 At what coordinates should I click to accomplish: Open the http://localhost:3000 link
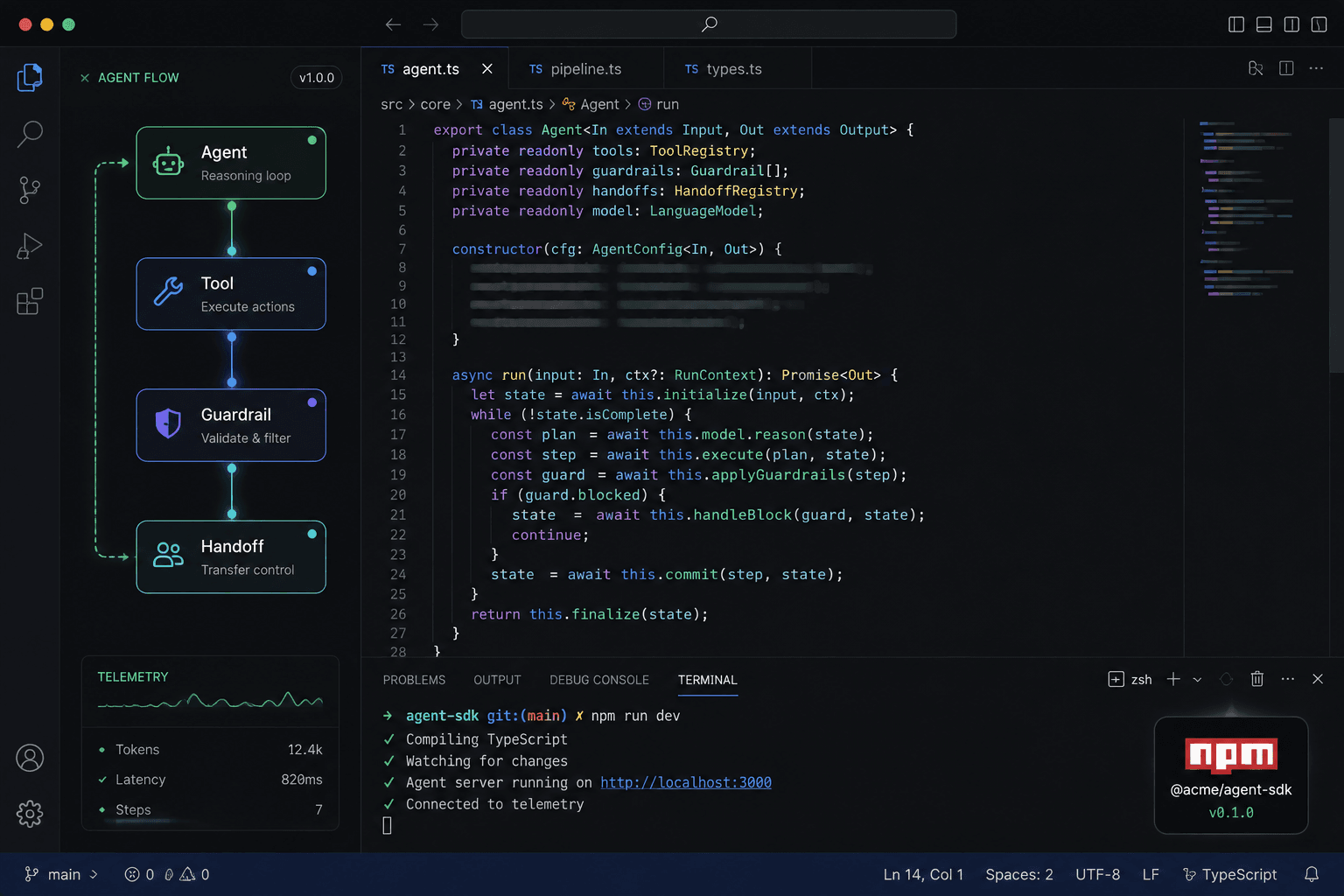(x=686, y=782)
